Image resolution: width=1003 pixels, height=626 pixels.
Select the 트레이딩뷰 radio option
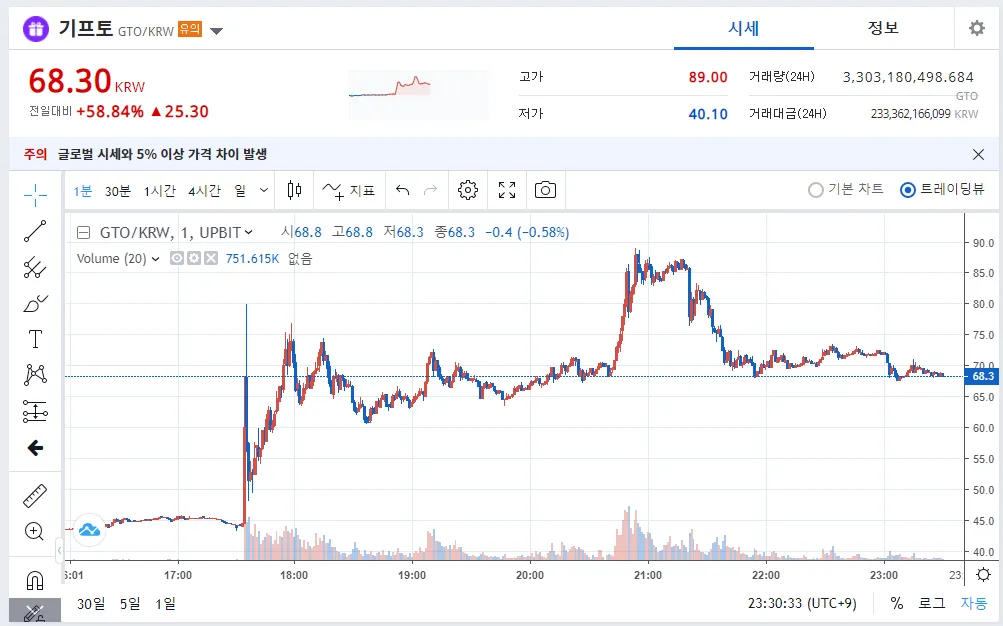pos(942,189)
